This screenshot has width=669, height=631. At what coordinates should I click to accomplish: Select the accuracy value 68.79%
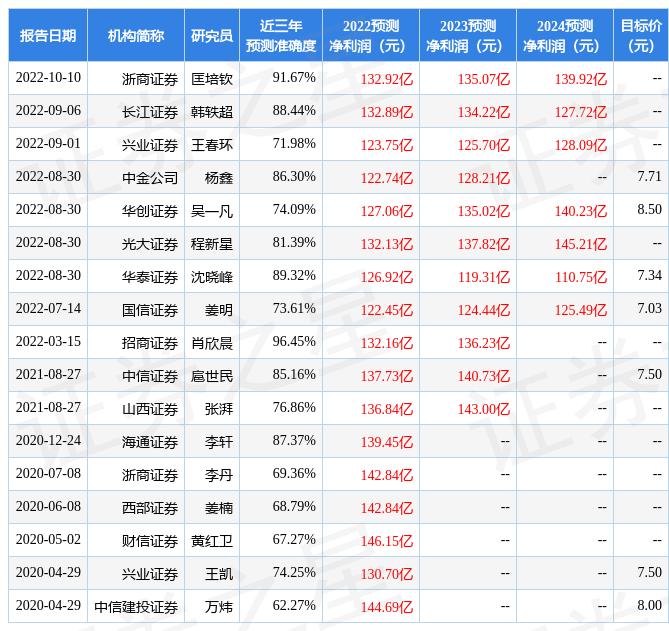(x=294, y=506)
